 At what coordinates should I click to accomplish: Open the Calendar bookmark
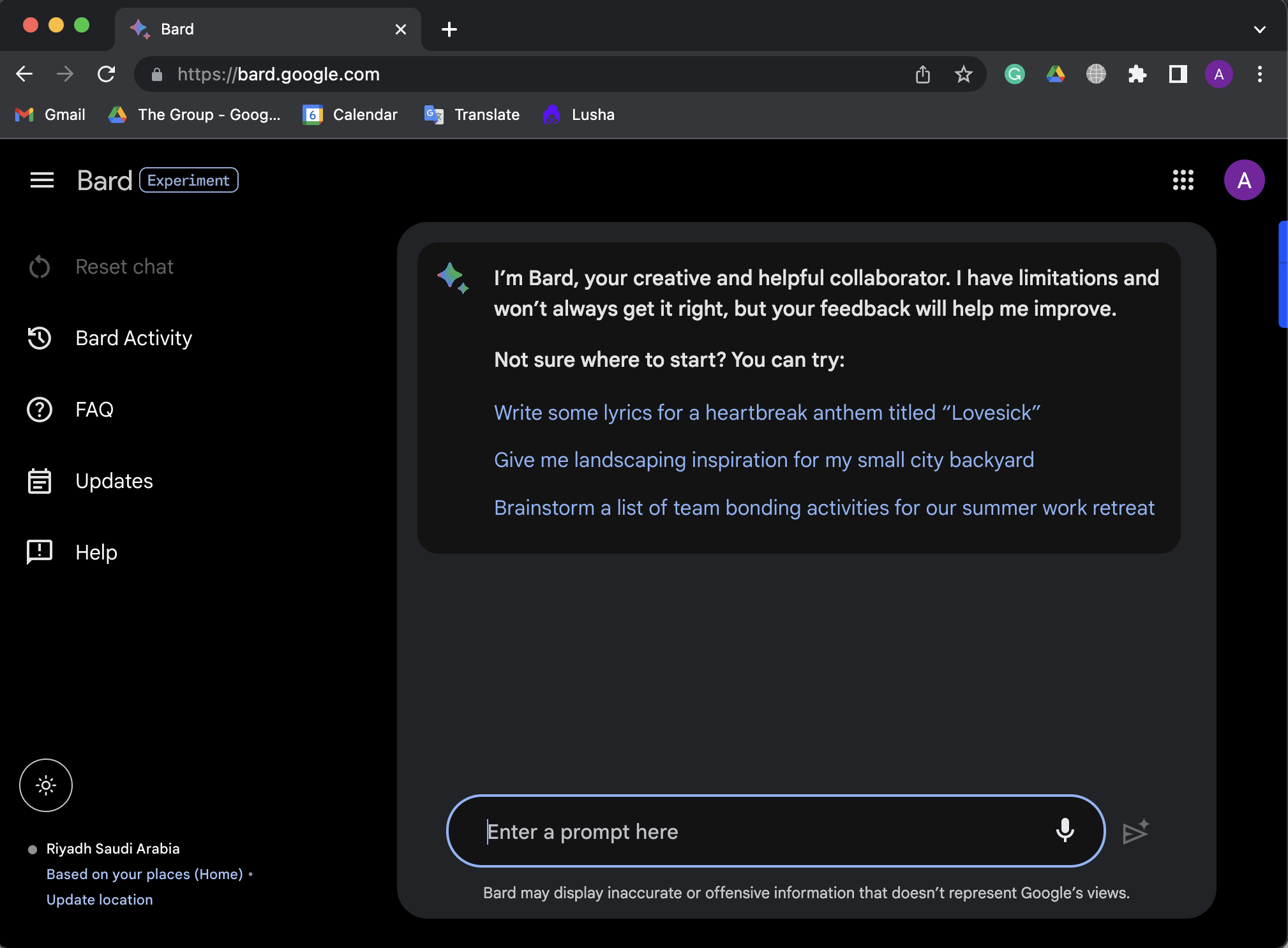(350, 115)
